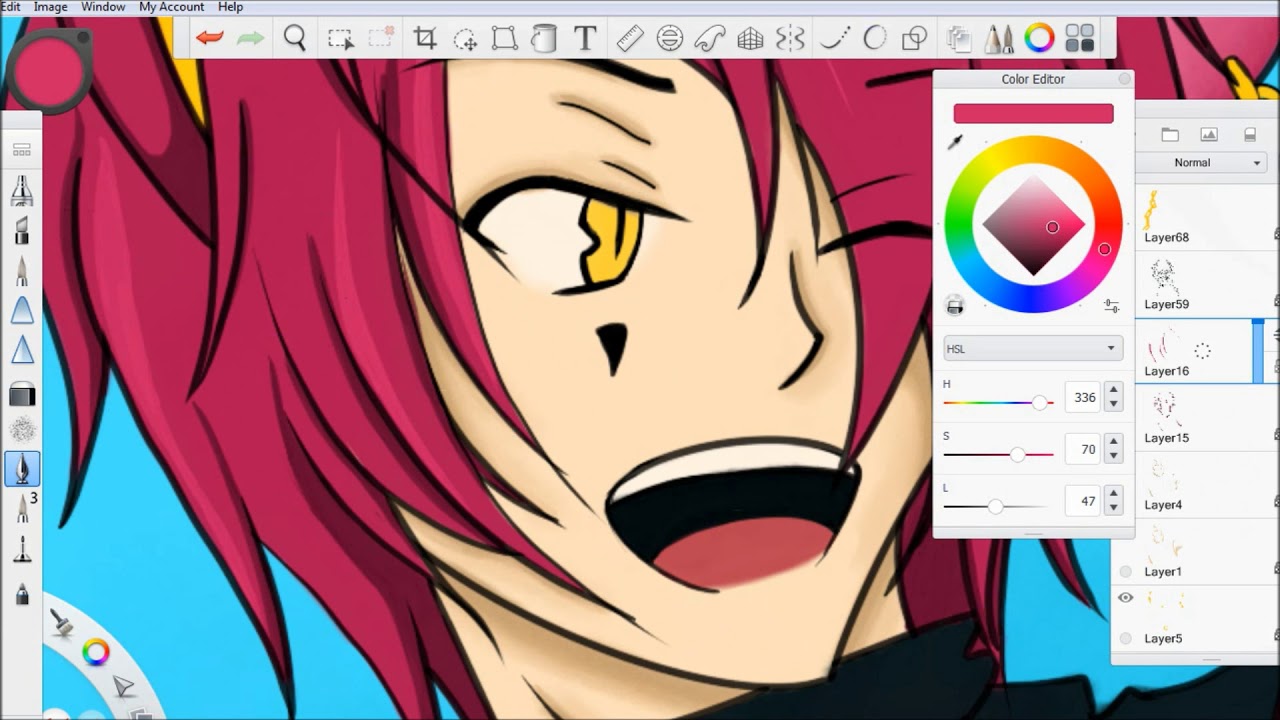Click the Color Editor preview swatch bar
1280x720 pixels.
tap(1033, 113)
